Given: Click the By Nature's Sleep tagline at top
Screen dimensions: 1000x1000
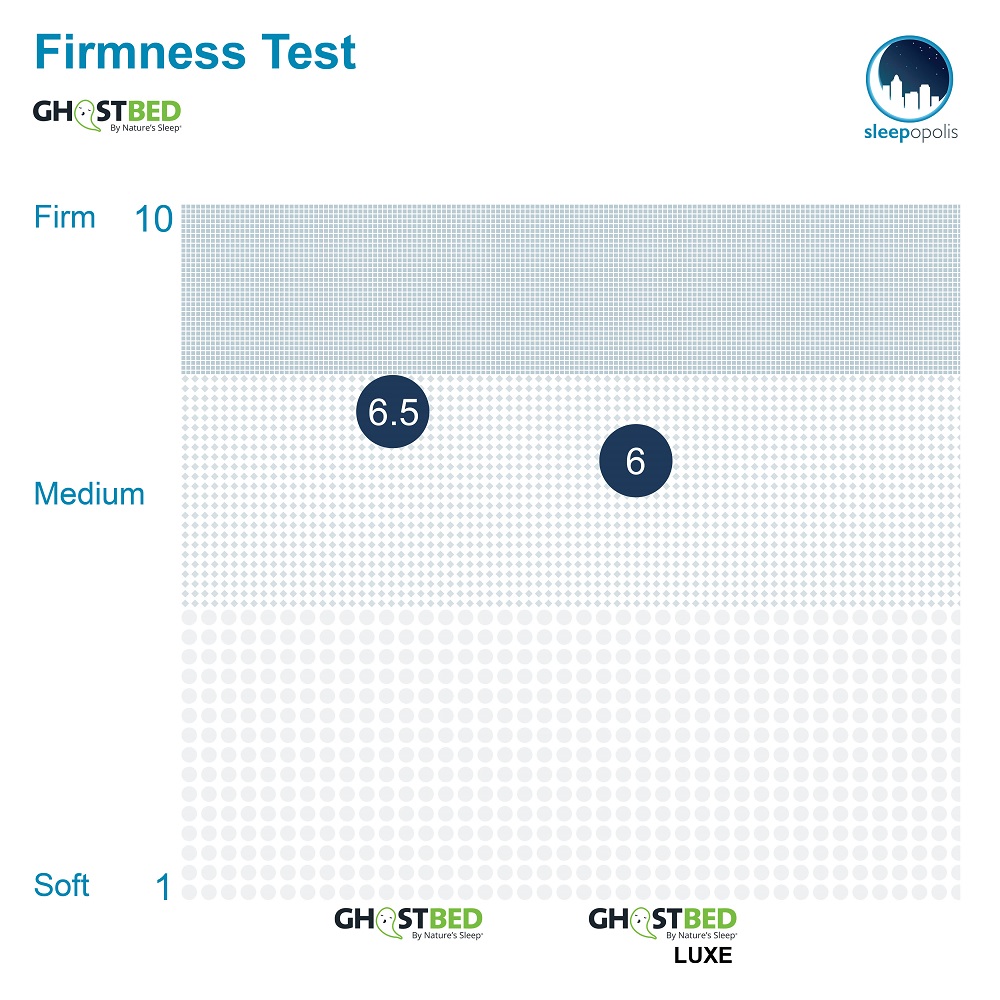Looking at the screenshot, I should point(145,128).
